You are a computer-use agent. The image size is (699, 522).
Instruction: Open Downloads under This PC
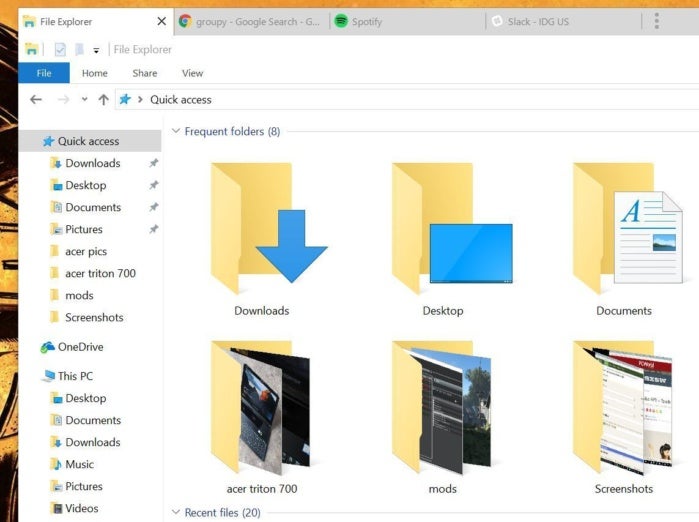[93, 442]
